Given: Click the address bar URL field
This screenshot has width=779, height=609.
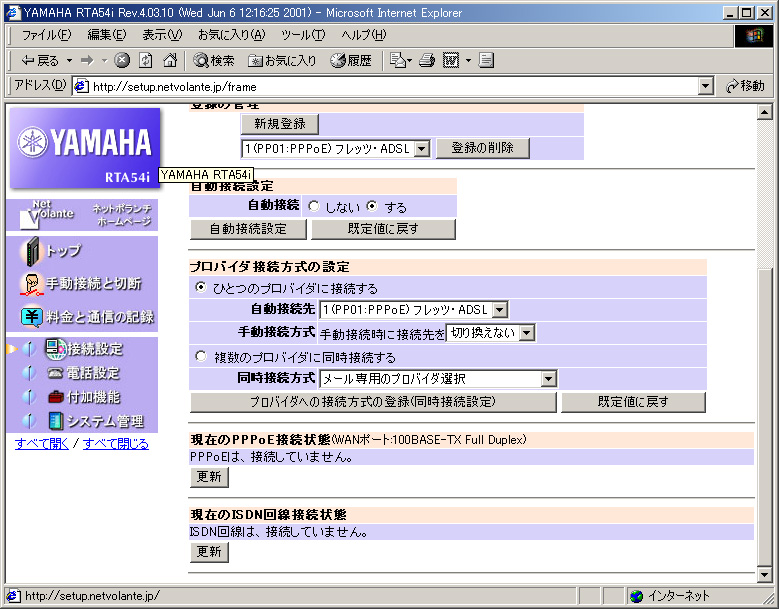Looking at the screenshot, I should click(390, 87).
